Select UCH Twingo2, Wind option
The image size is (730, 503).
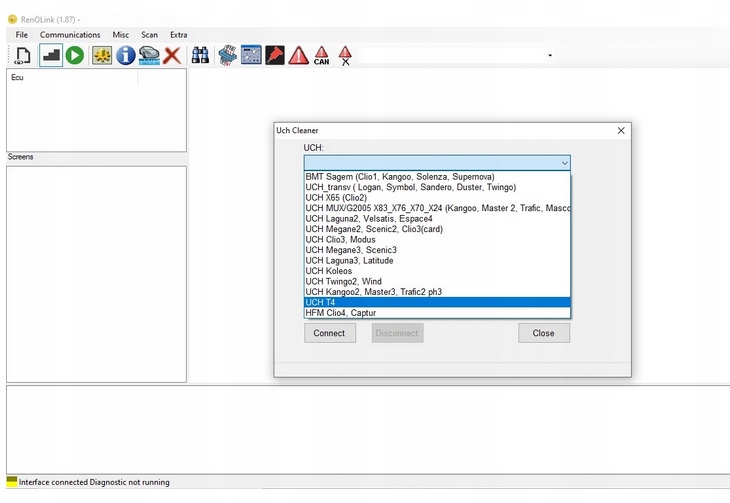(x=437, y=281)
